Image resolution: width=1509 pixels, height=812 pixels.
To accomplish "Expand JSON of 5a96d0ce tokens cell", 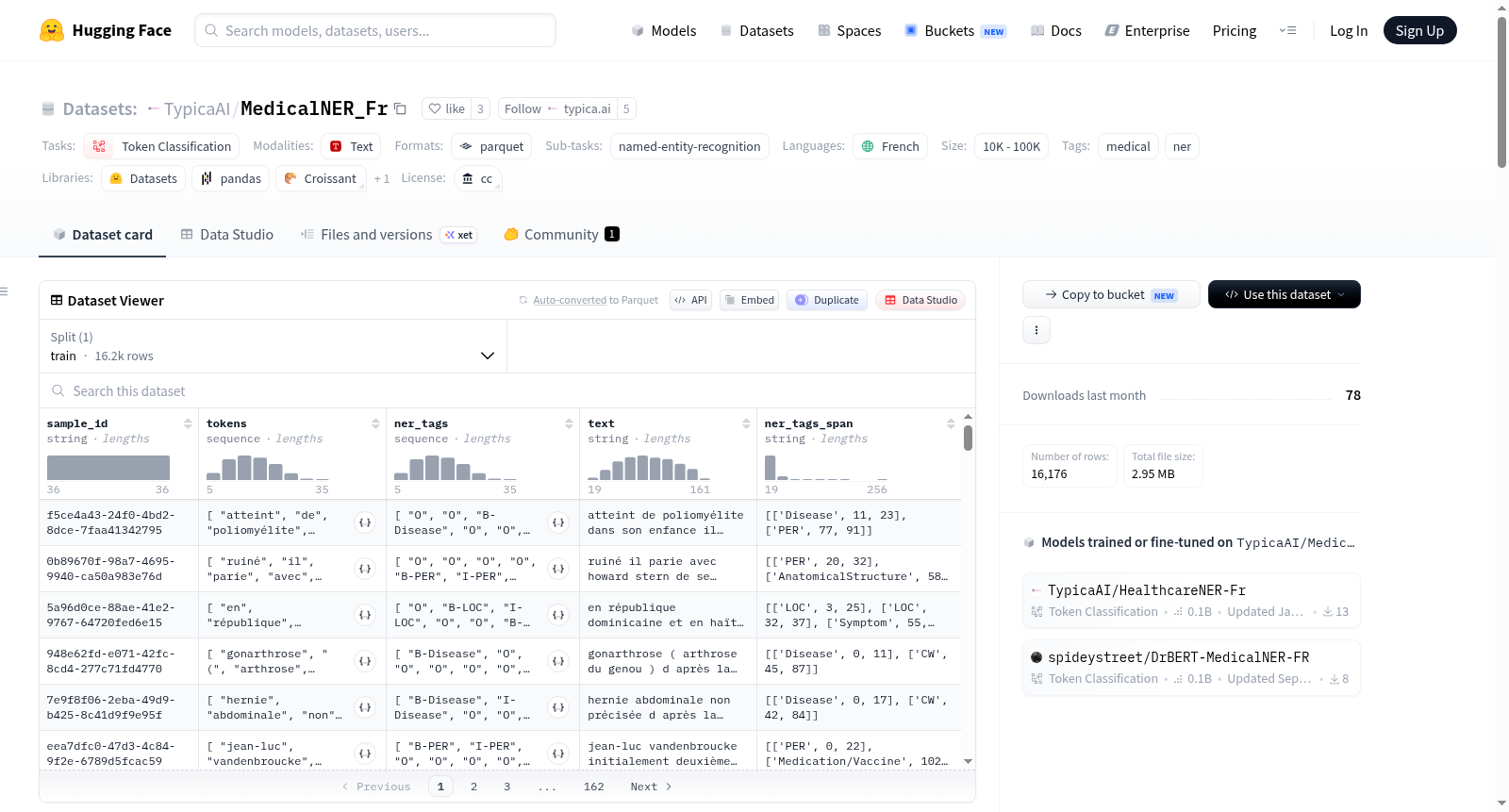I will [x=365, y=615].
